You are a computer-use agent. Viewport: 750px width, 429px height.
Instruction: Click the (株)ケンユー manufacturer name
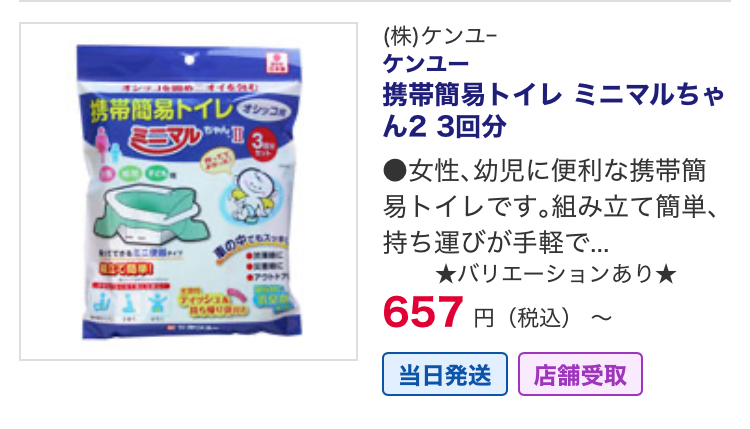441,37
